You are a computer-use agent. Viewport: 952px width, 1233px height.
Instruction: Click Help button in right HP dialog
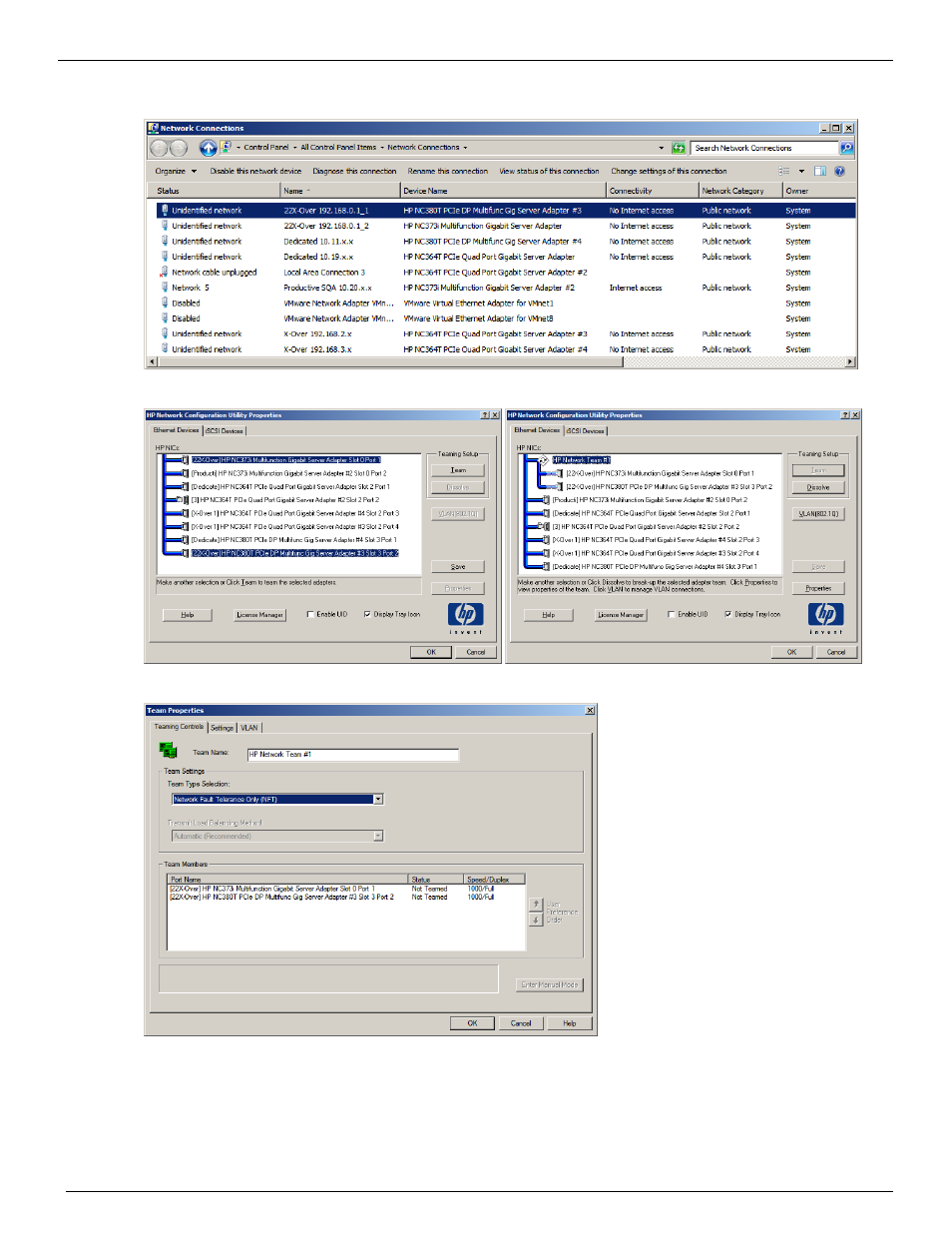[548, 615]
